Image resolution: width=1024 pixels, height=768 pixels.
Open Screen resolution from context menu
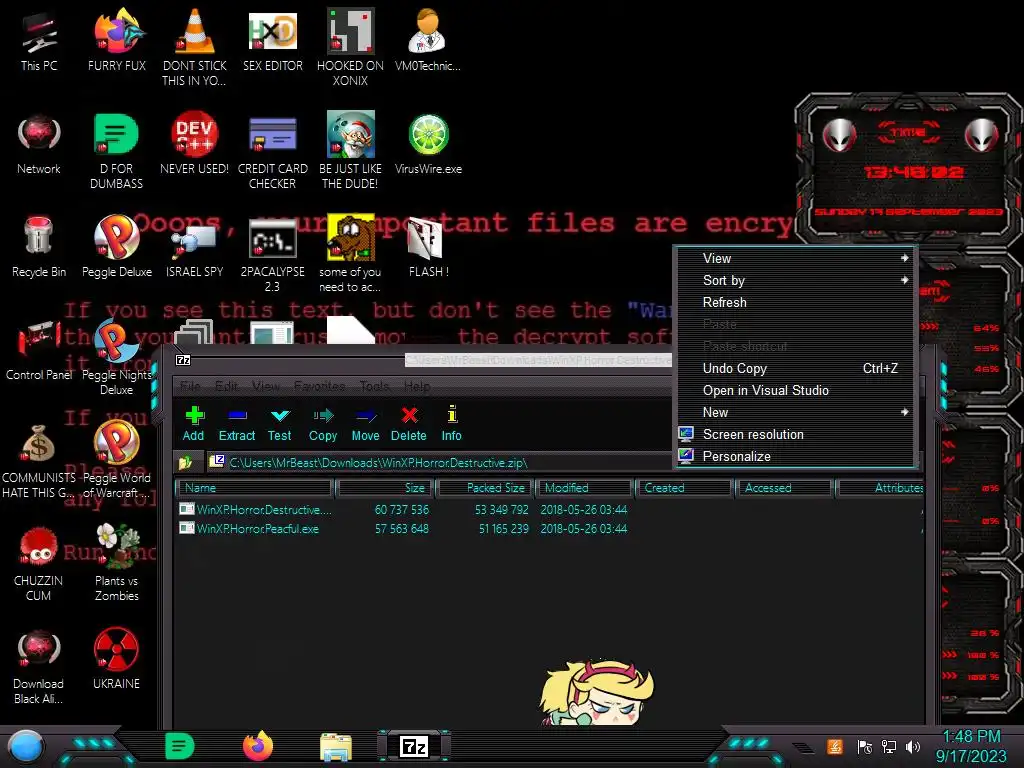click(x=795, y=434)
